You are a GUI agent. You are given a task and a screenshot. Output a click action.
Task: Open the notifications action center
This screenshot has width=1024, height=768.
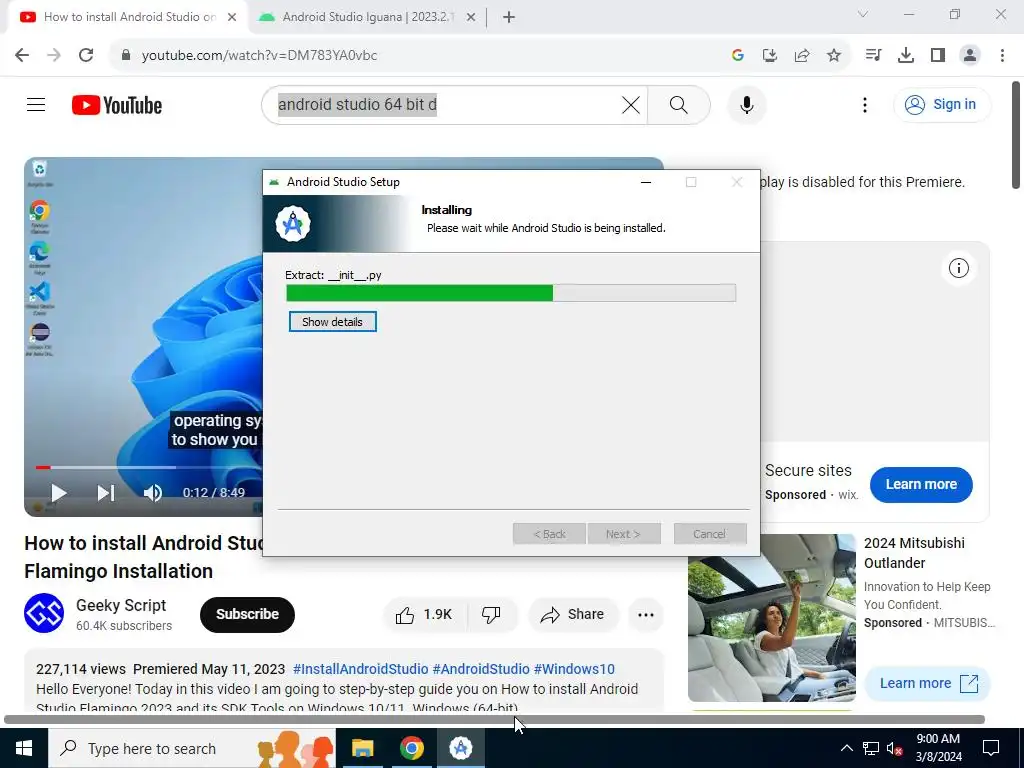coord(991,748)
